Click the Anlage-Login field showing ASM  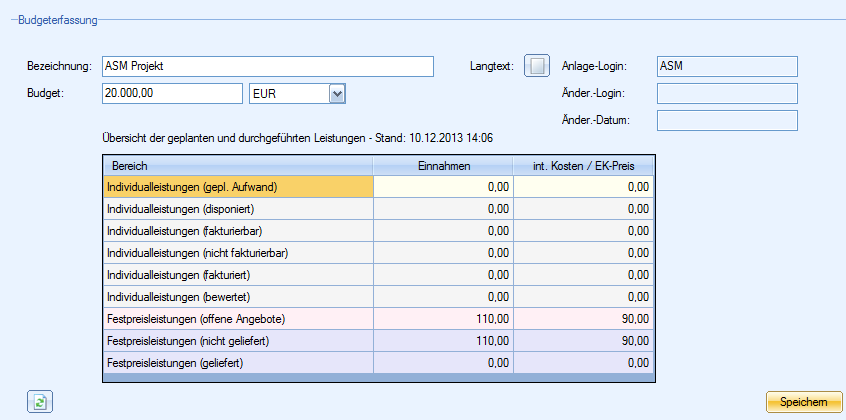click(727, 66)
